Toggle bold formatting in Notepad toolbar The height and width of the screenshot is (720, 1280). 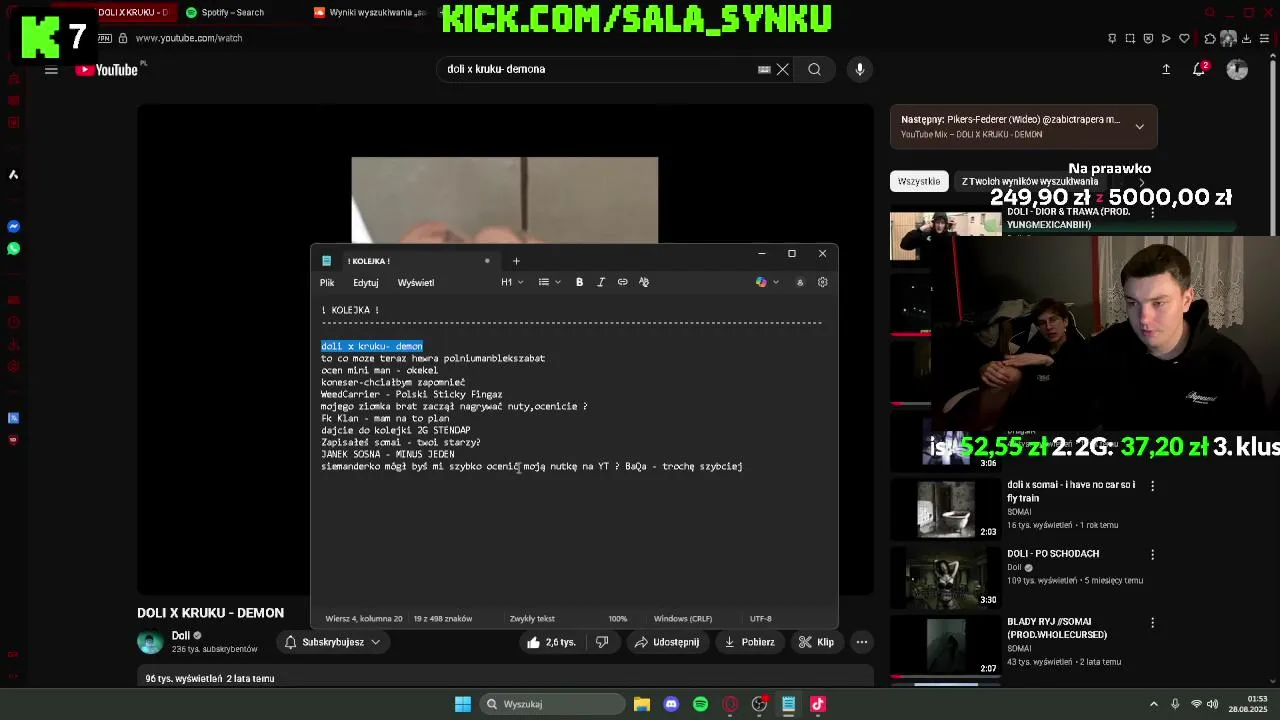coord(579,282)
